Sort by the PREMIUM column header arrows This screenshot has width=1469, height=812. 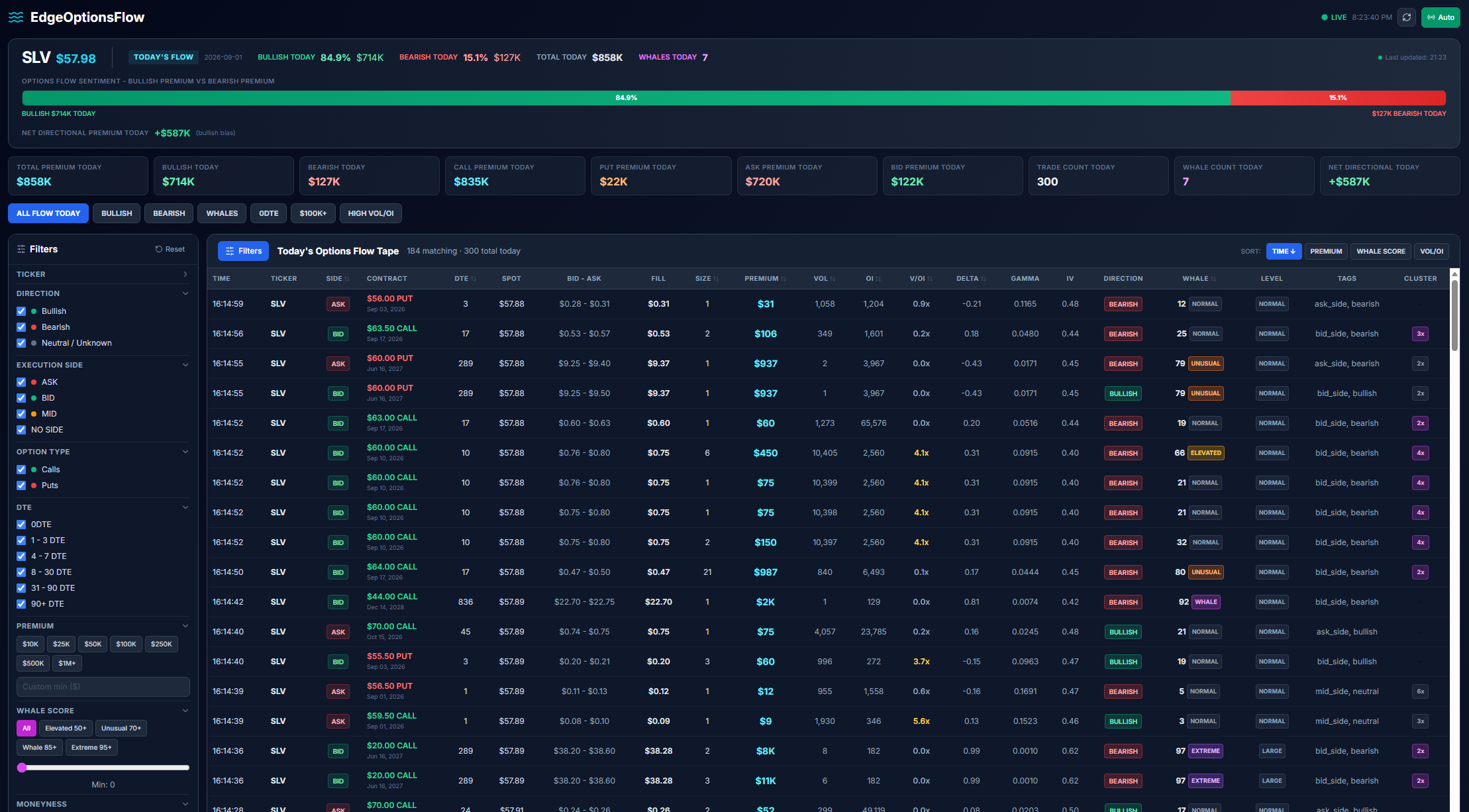click(x=784, y=279)
